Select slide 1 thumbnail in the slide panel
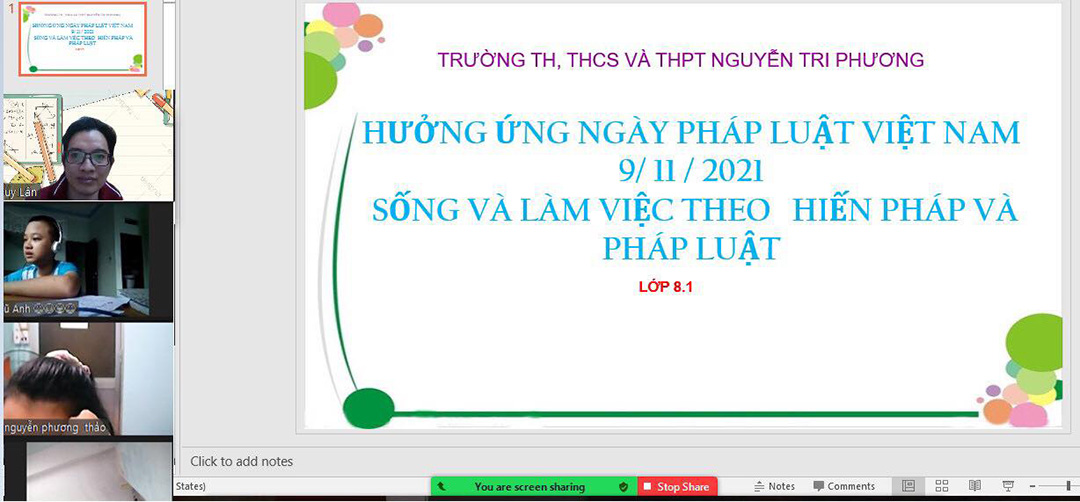This screenshot has height=502, width=1080. tap(83, 39)
